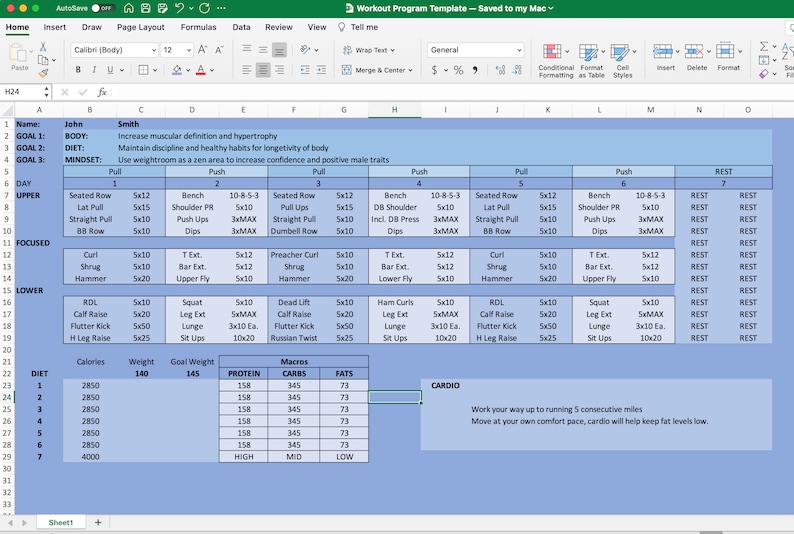Click Insert cells button
Screen dimensions: 794x534
pos(665,57)
